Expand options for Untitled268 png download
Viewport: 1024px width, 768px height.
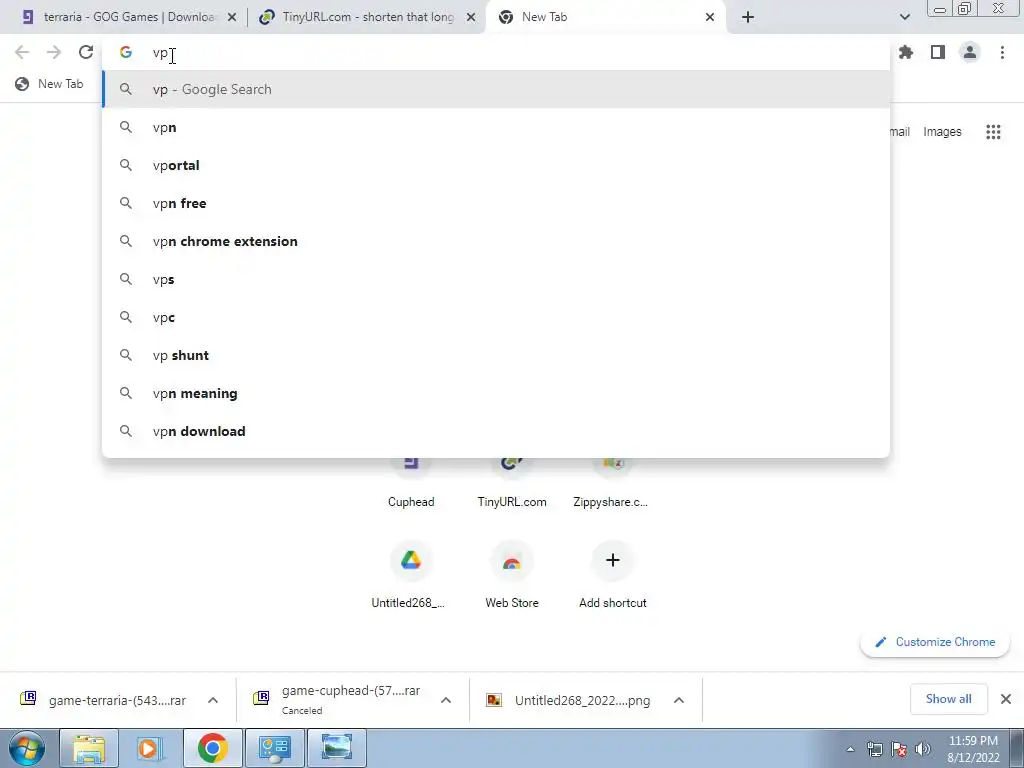click(x=679, y=700)
